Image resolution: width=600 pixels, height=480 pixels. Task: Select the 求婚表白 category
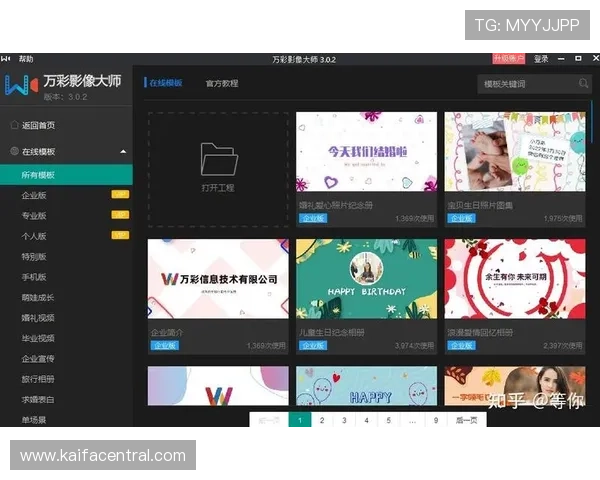38,400
